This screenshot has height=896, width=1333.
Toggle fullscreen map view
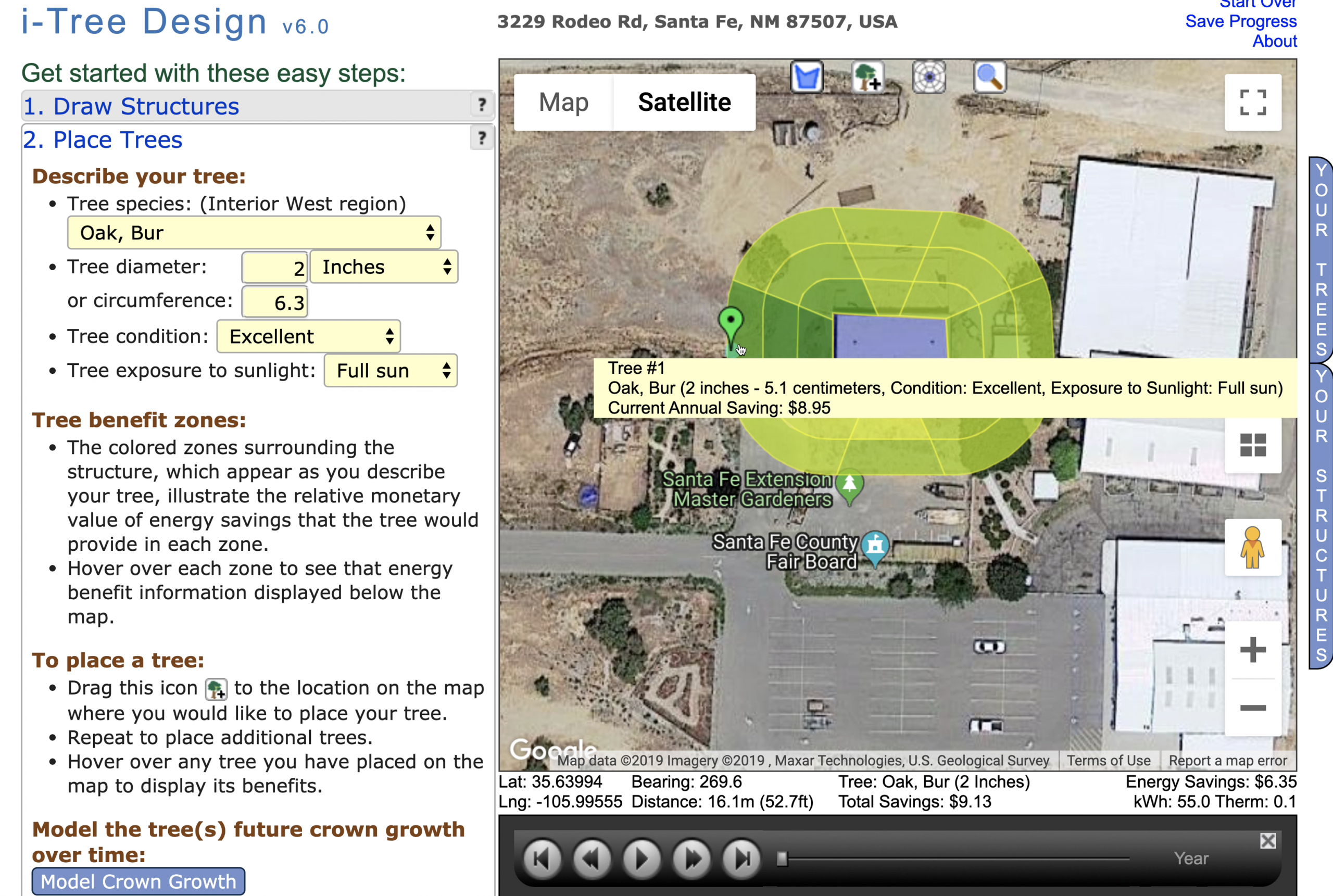[1252, 102]
